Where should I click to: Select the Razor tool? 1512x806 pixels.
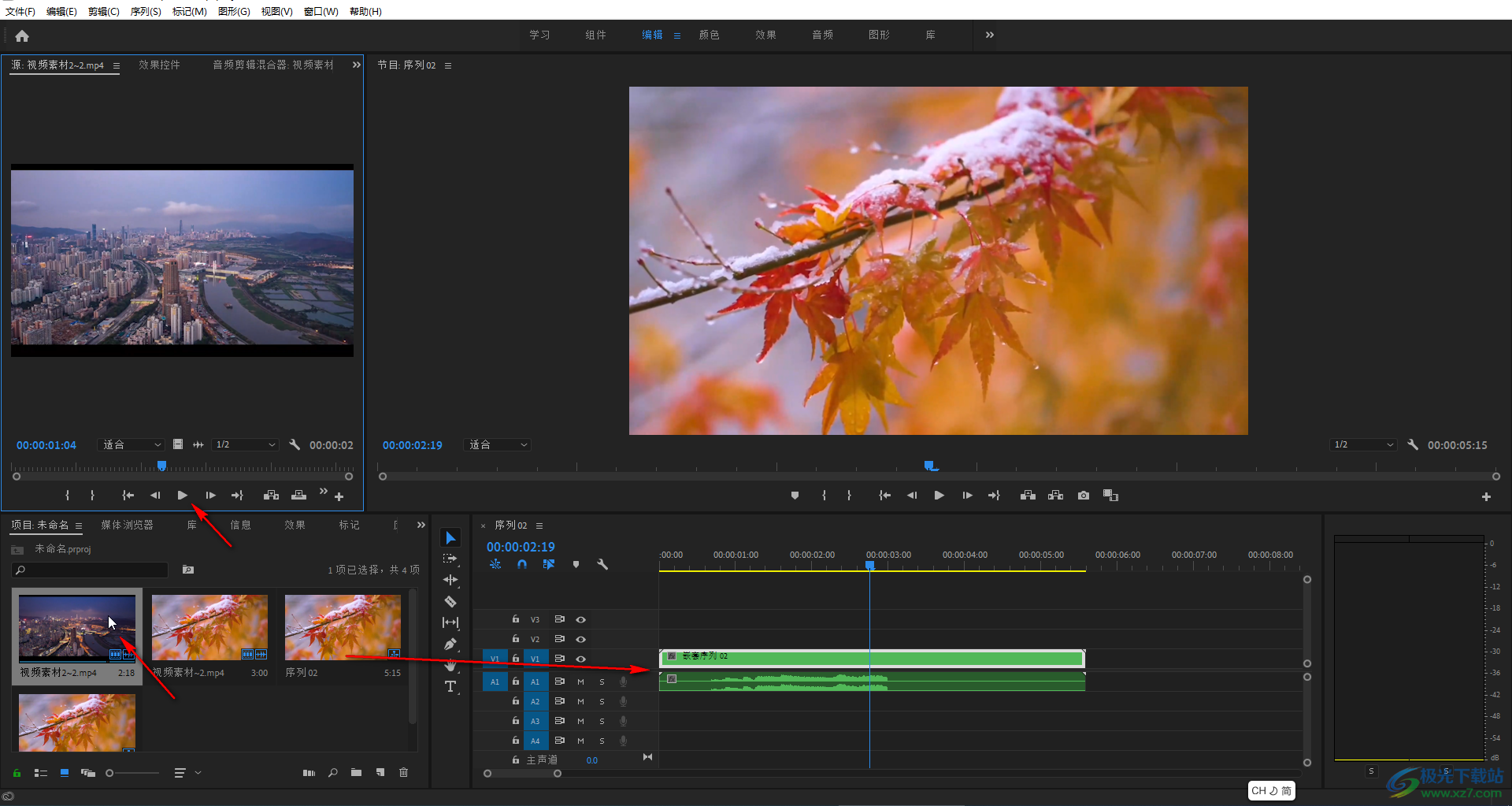click(450, 601)
